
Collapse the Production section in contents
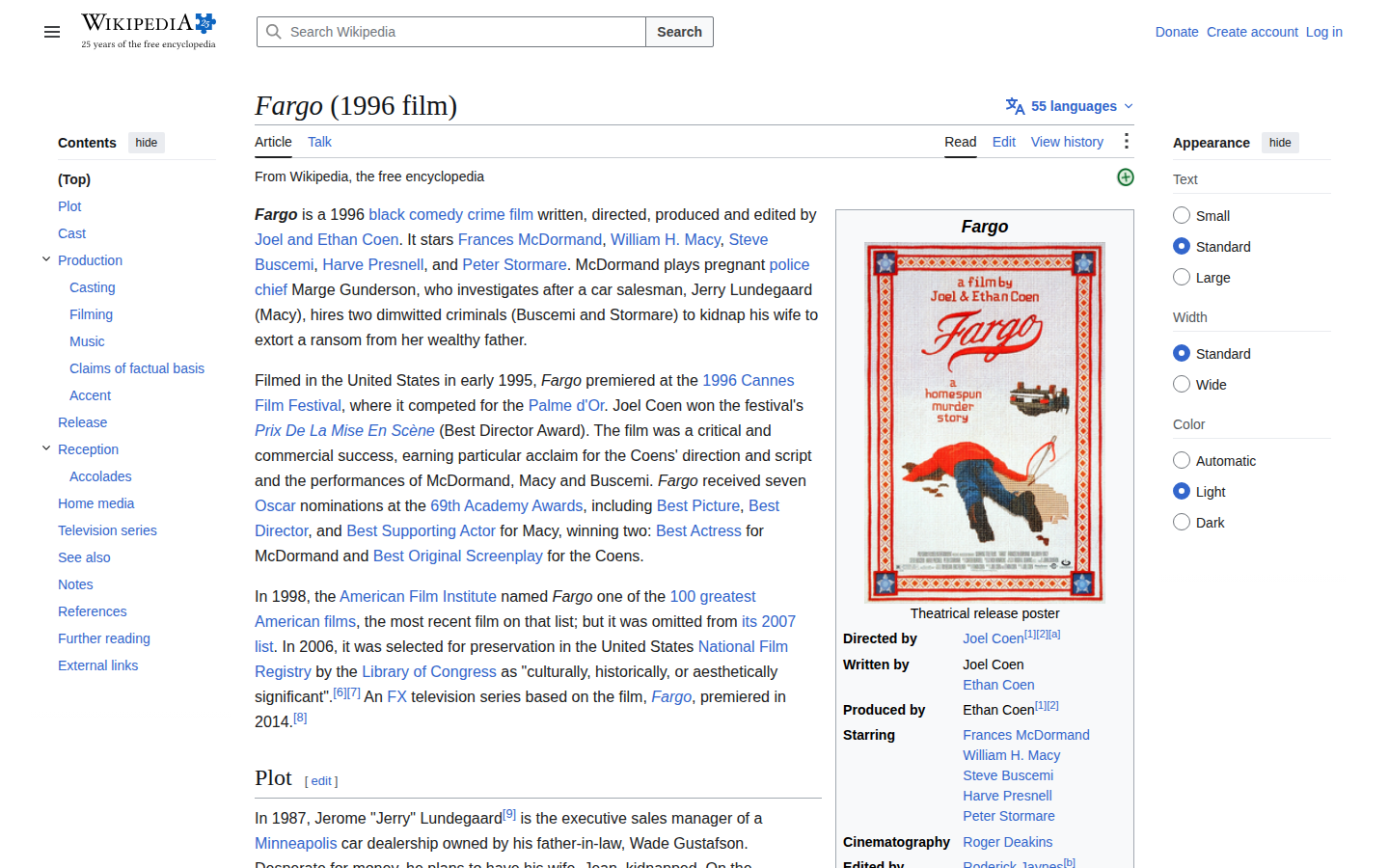[46, 259]
